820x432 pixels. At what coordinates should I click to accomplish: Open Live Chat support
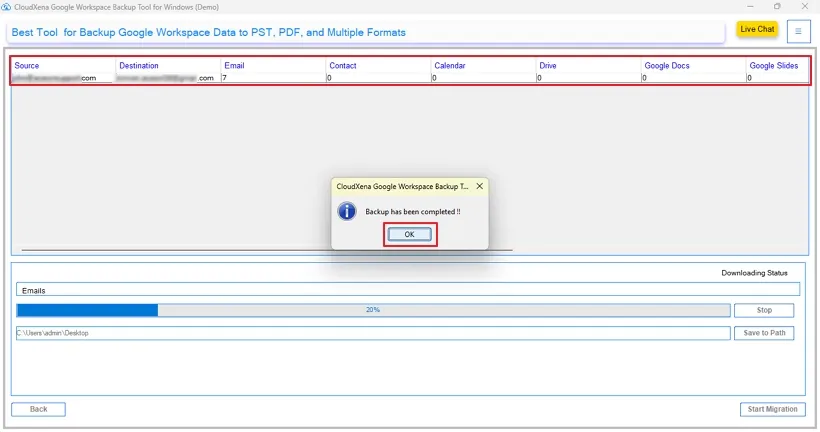coord(757,30)
